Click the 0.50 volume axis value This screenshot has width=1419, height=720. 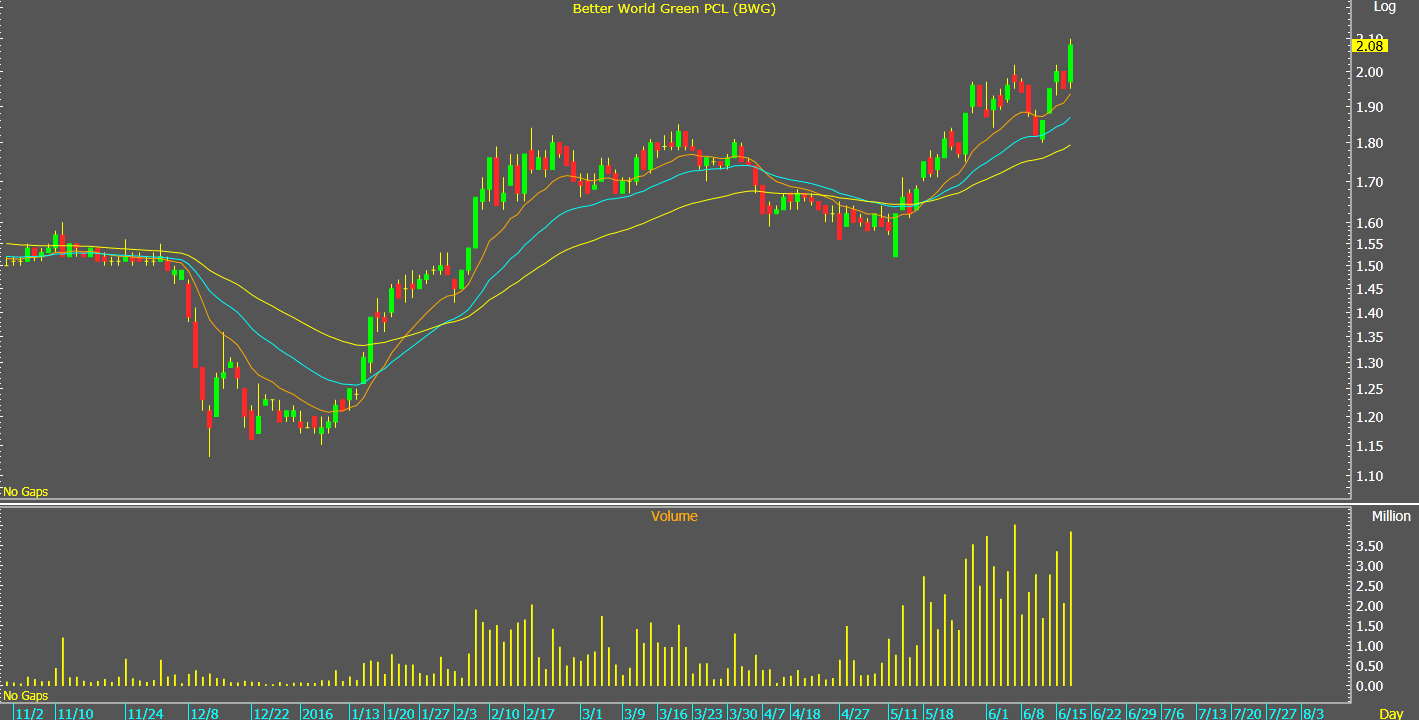coord(1370,666)
